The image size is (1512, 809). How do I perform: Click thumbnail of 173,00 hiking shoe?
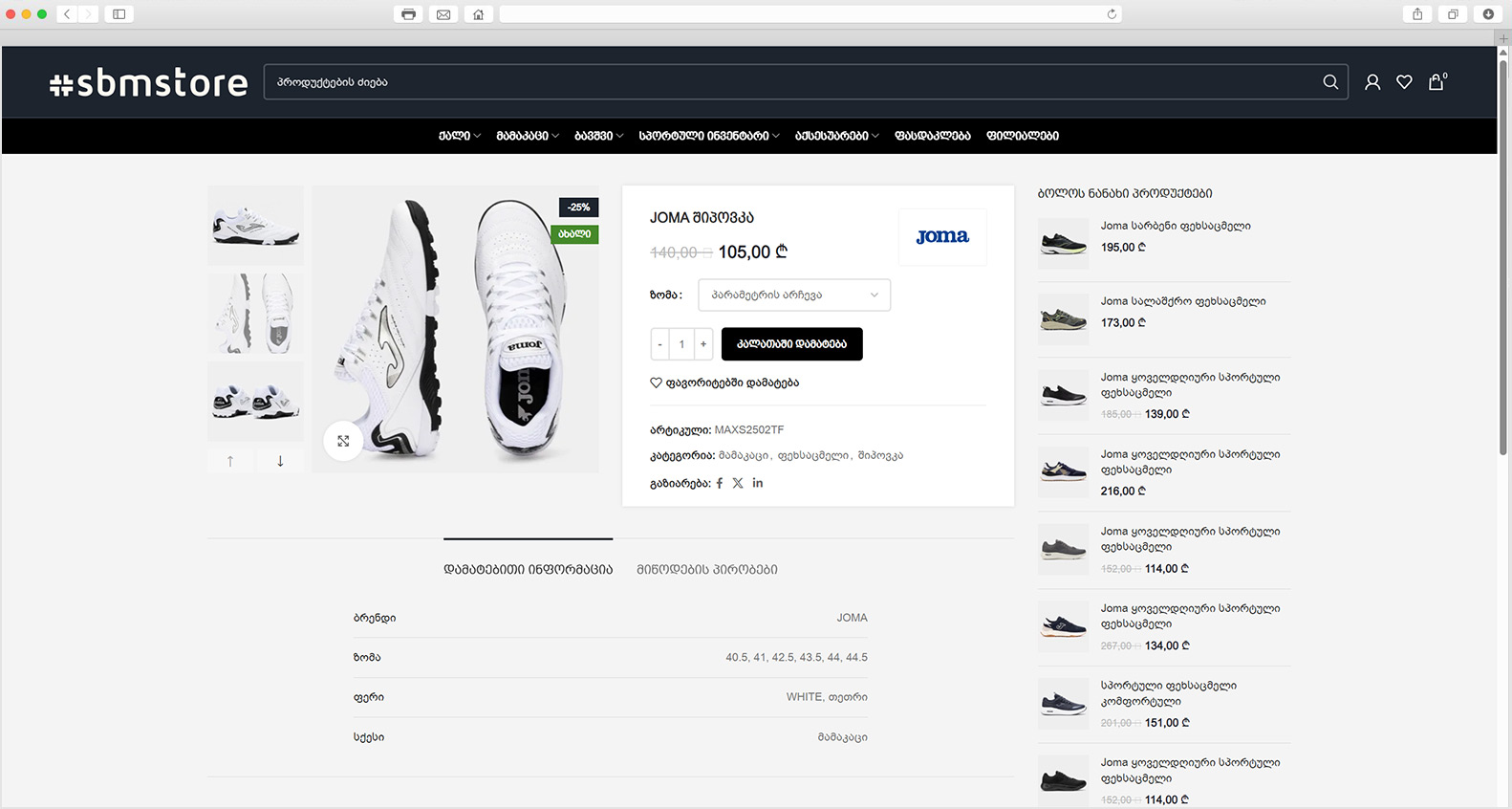click(x=1064, y=319)
